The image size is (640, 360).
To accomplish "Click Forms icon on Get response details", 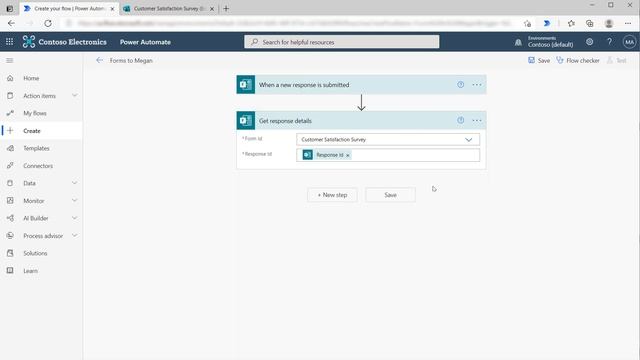I will [x=246, y=120].
